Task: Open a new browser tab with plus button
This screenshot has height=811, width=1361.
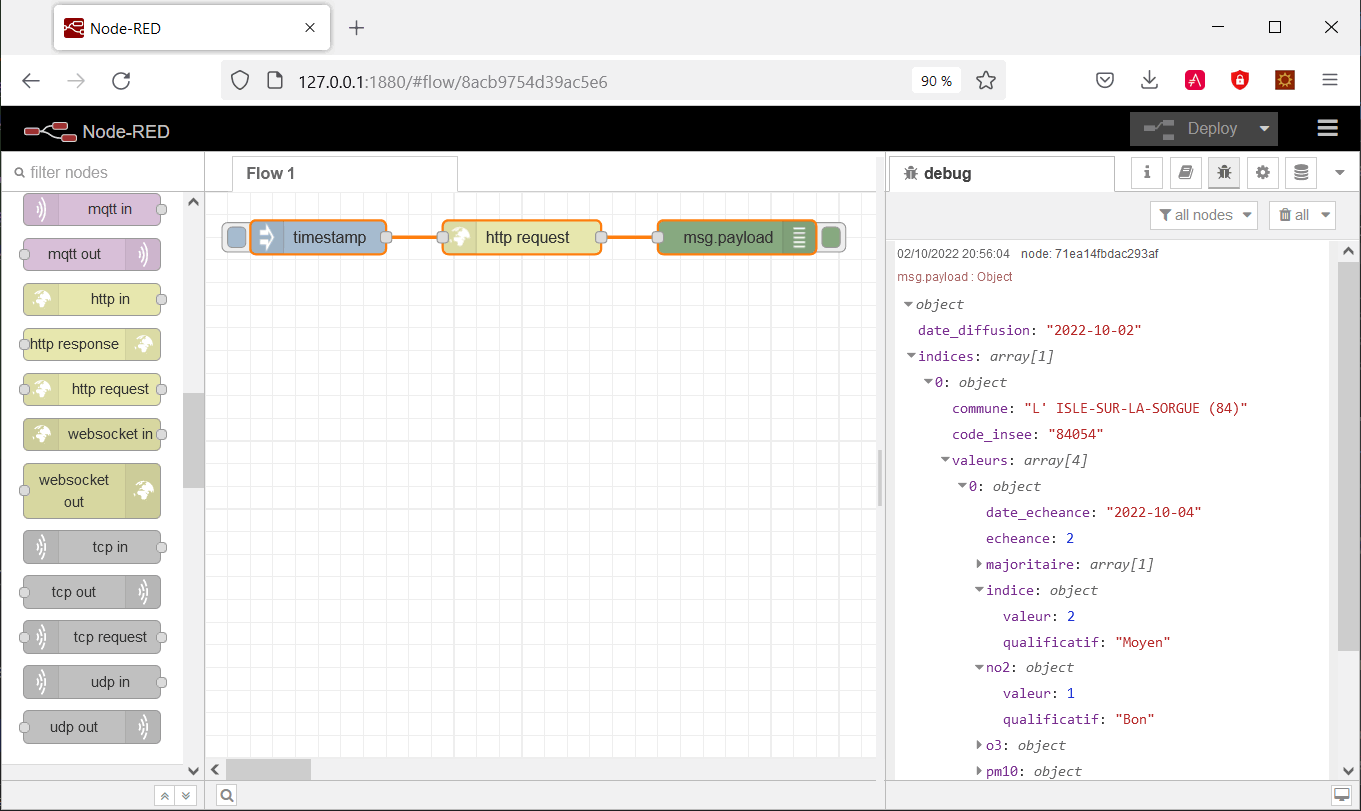Action: click(357, 28)
